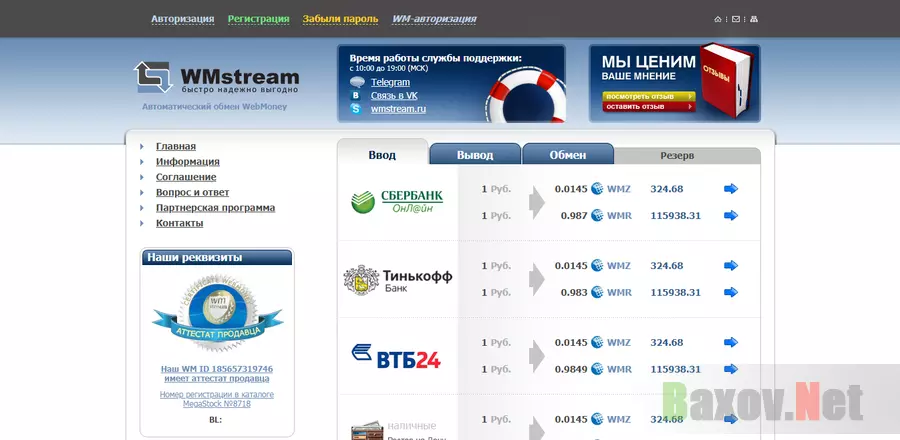The height and width of the screenshot is (440, 900).
Task: Click the Сбербанк Онлайн logo
Action: tap(397, 202)
